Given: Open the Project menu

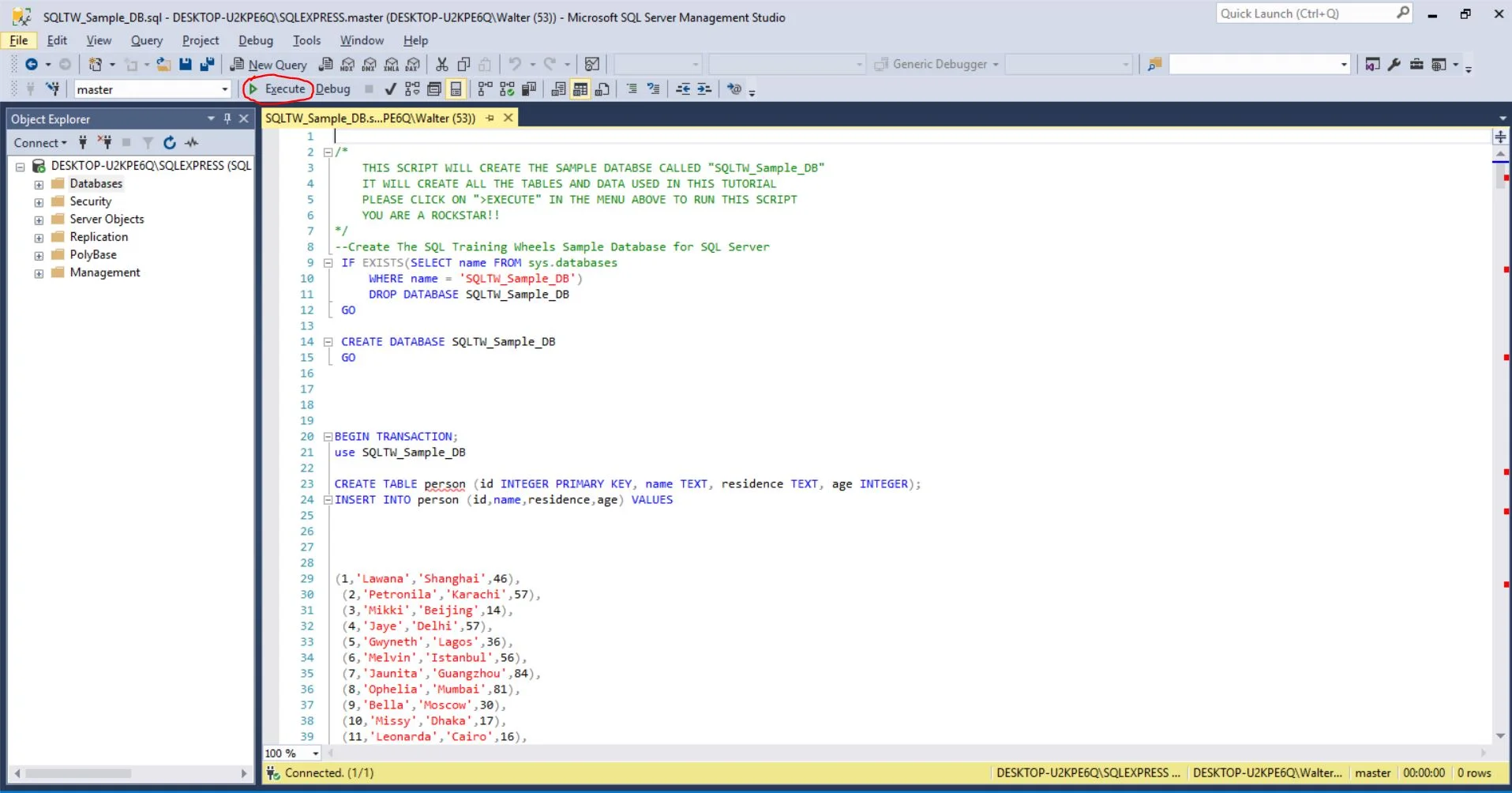Looking at the screenshot, I should (201, 40).
